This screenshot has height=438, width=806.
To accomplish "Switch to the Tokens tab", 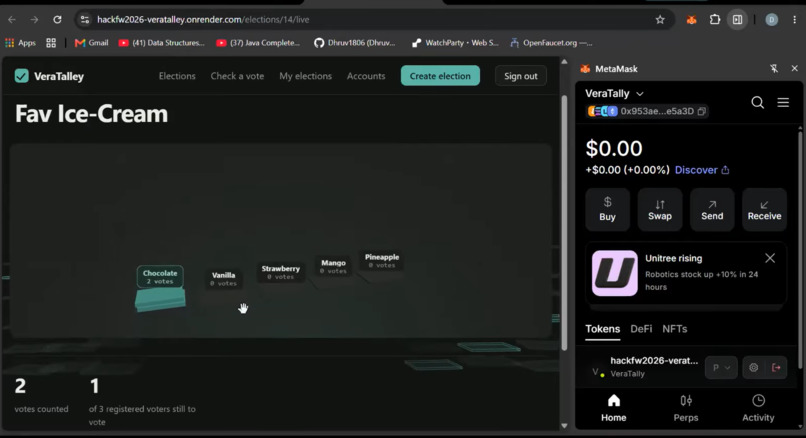I will coord(602,329).
